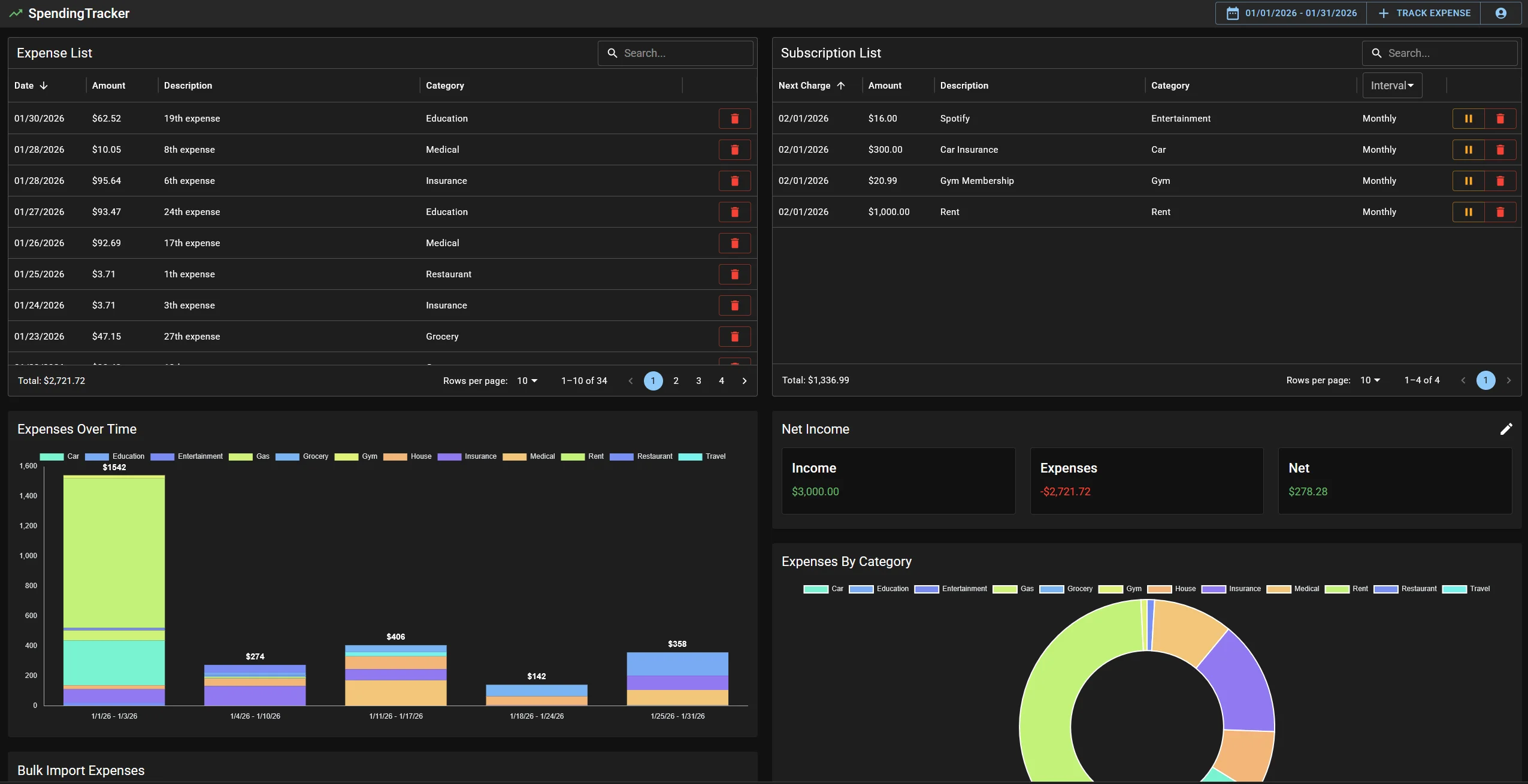Toggle Medical in Expenses By Category legend
Screen dimensions: 1528x784
(x=1293, y=589)
